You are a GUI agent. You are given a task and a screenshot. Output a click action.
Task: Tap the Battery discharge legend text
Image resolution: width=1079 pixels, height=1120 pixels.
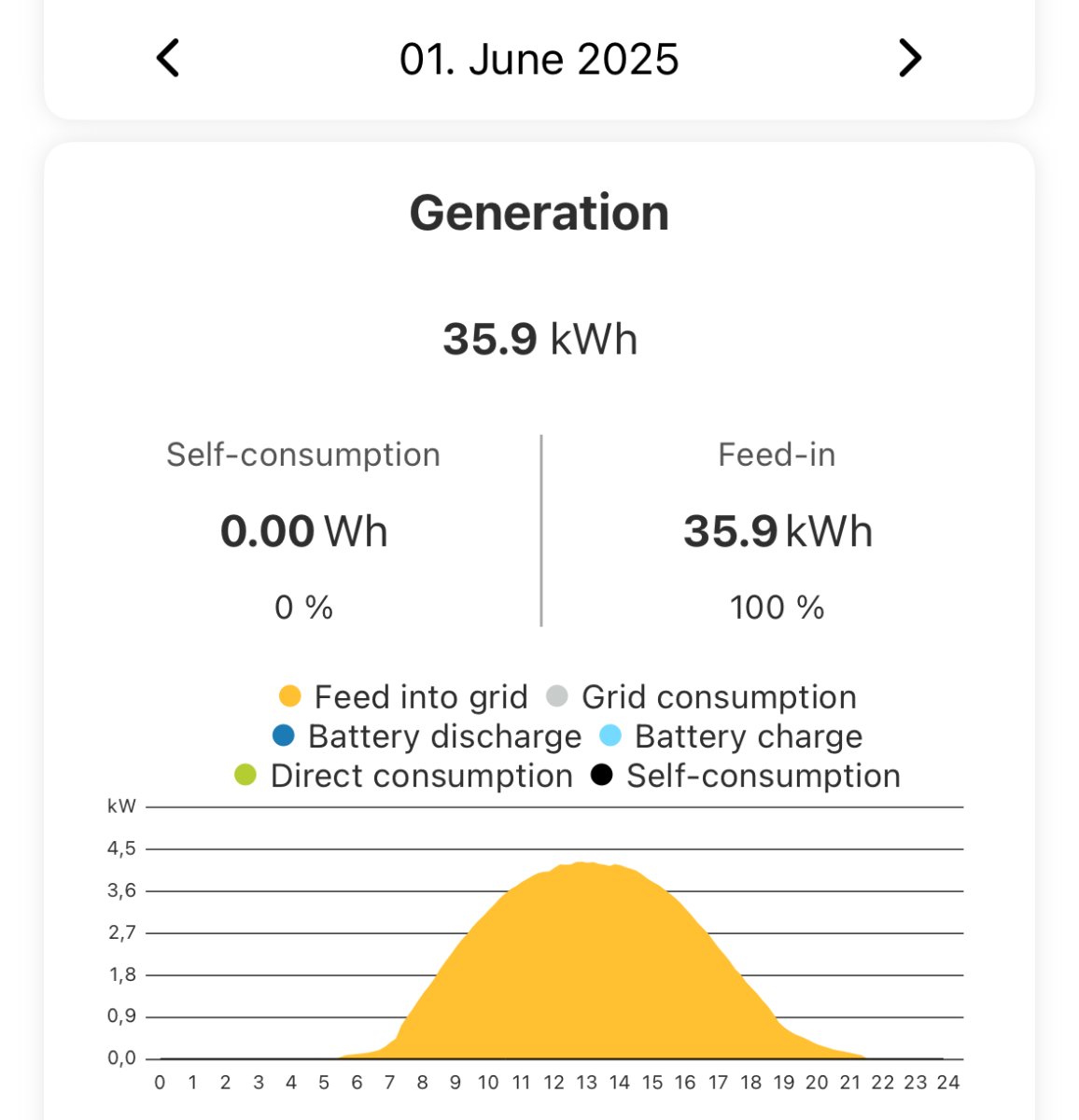click(444, 736)
